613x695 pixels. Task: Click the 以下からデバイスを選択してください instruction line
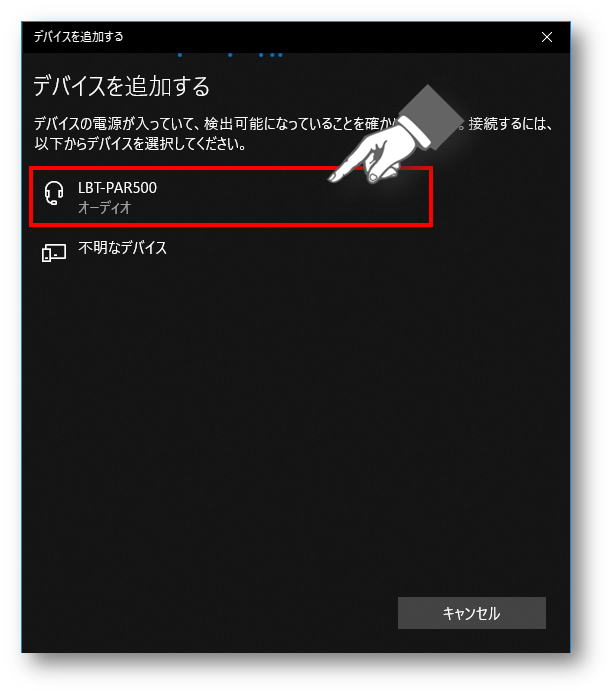140,144
